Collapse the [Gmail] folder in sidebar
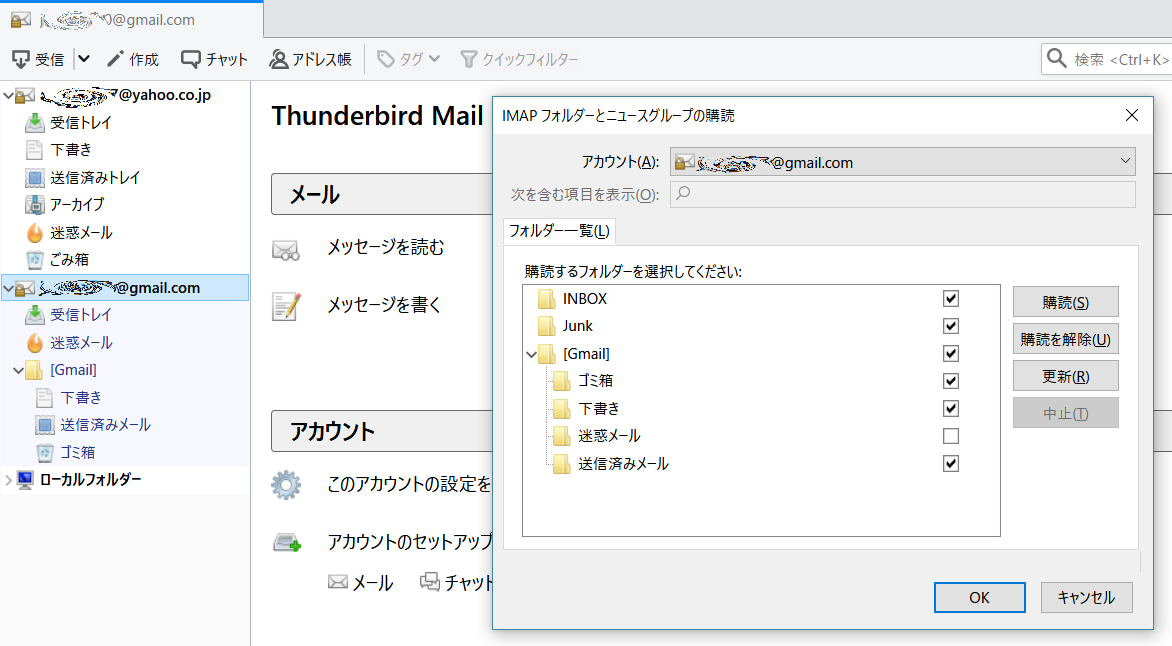Image resolution: width=1172 pixels, height=646 pixels. [18, 370]
